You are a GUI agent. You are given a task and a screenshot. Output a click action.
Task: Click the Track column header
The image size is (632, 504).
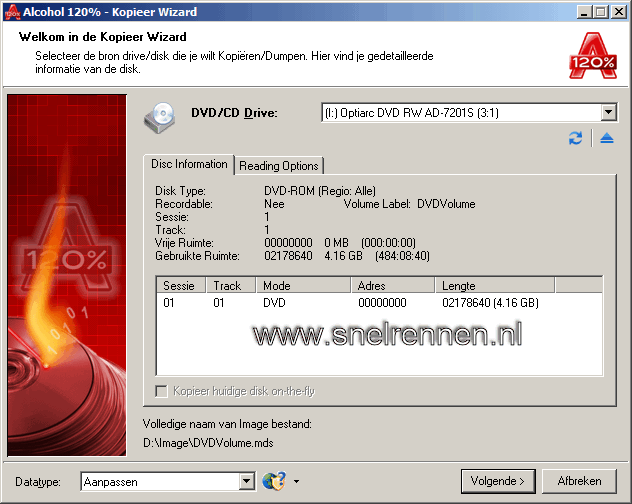click(x=231, y=285)
